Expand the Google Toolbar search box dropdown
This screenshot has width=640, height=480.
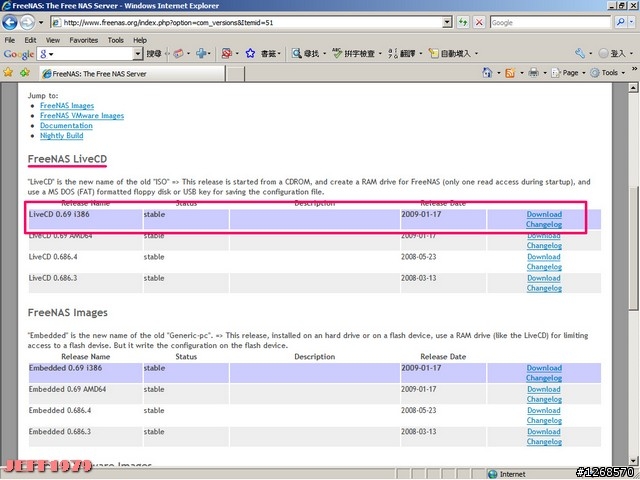tap(138, 53)
